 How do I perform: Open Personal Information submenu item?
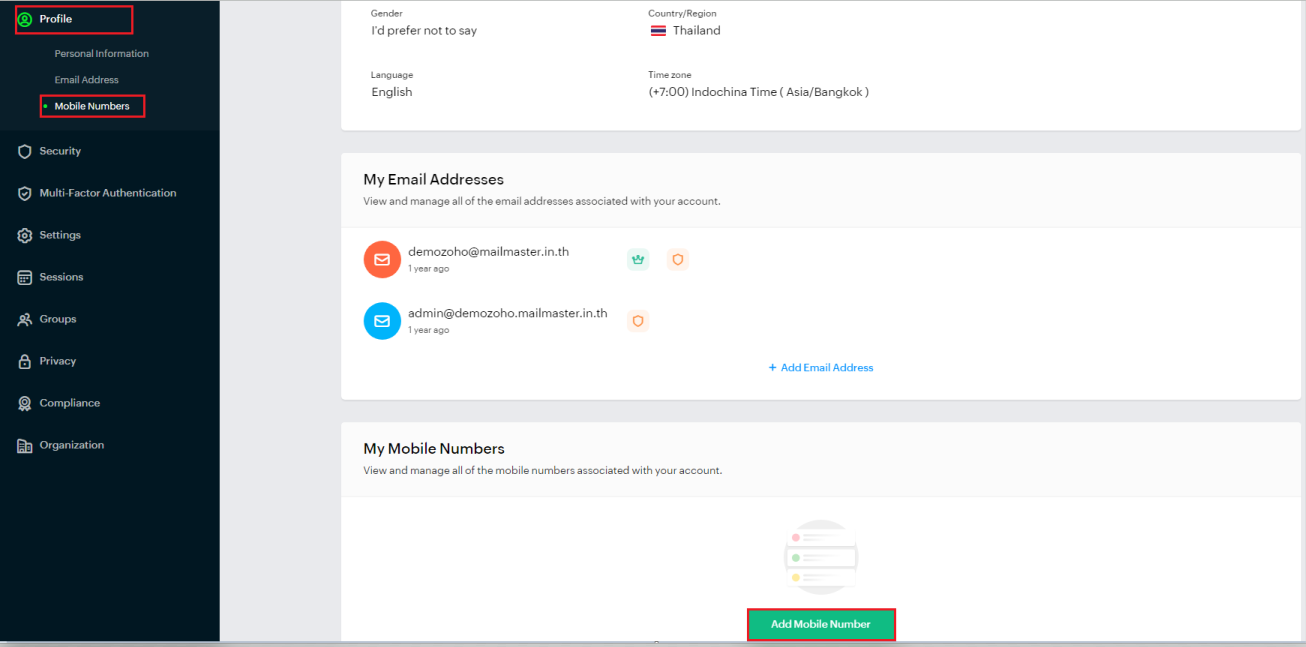pyautogui.click(x=101, y=54)
